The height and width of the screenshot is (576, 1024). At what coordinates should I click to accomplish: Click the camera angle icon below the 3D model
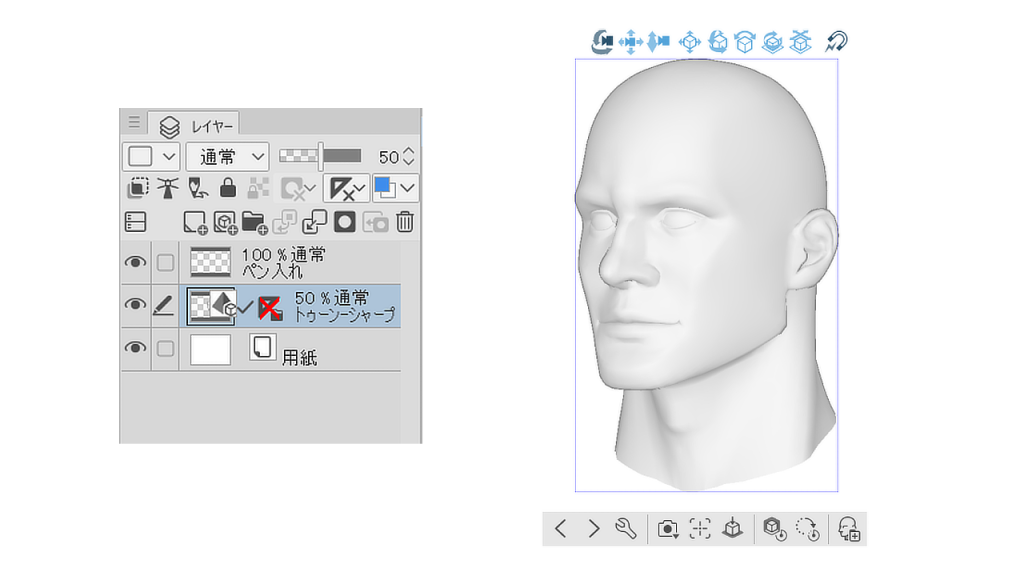(x=668, y=528)
